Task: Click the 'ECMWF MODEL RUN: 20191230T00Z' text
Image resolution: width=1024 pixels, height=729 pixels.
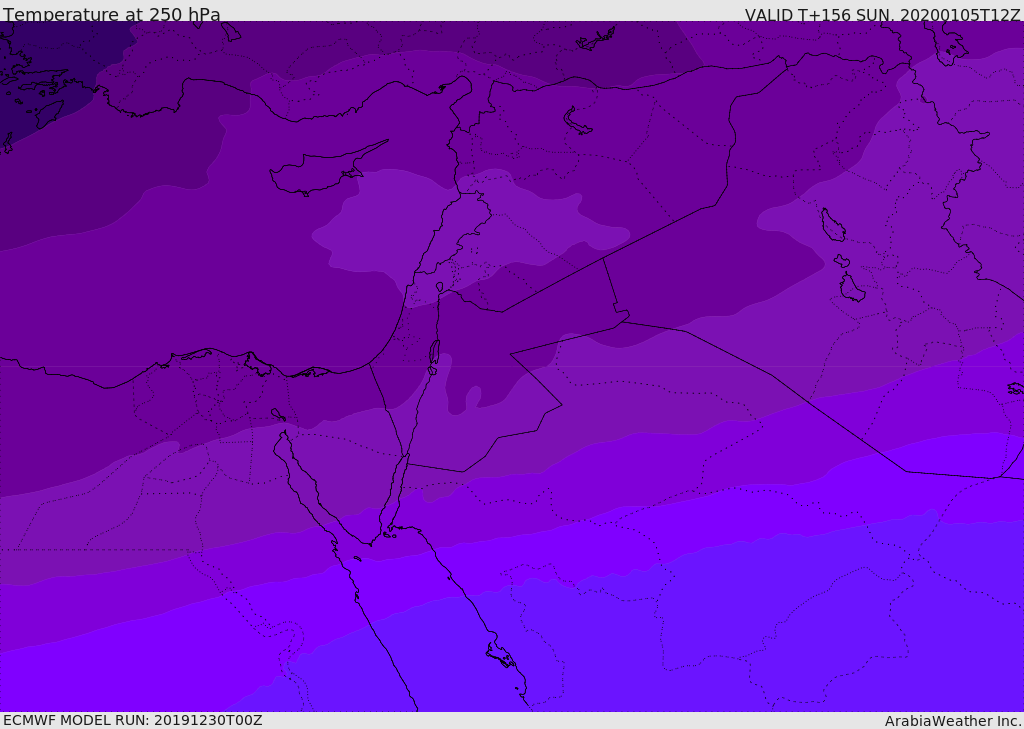Action: [133, 721]
